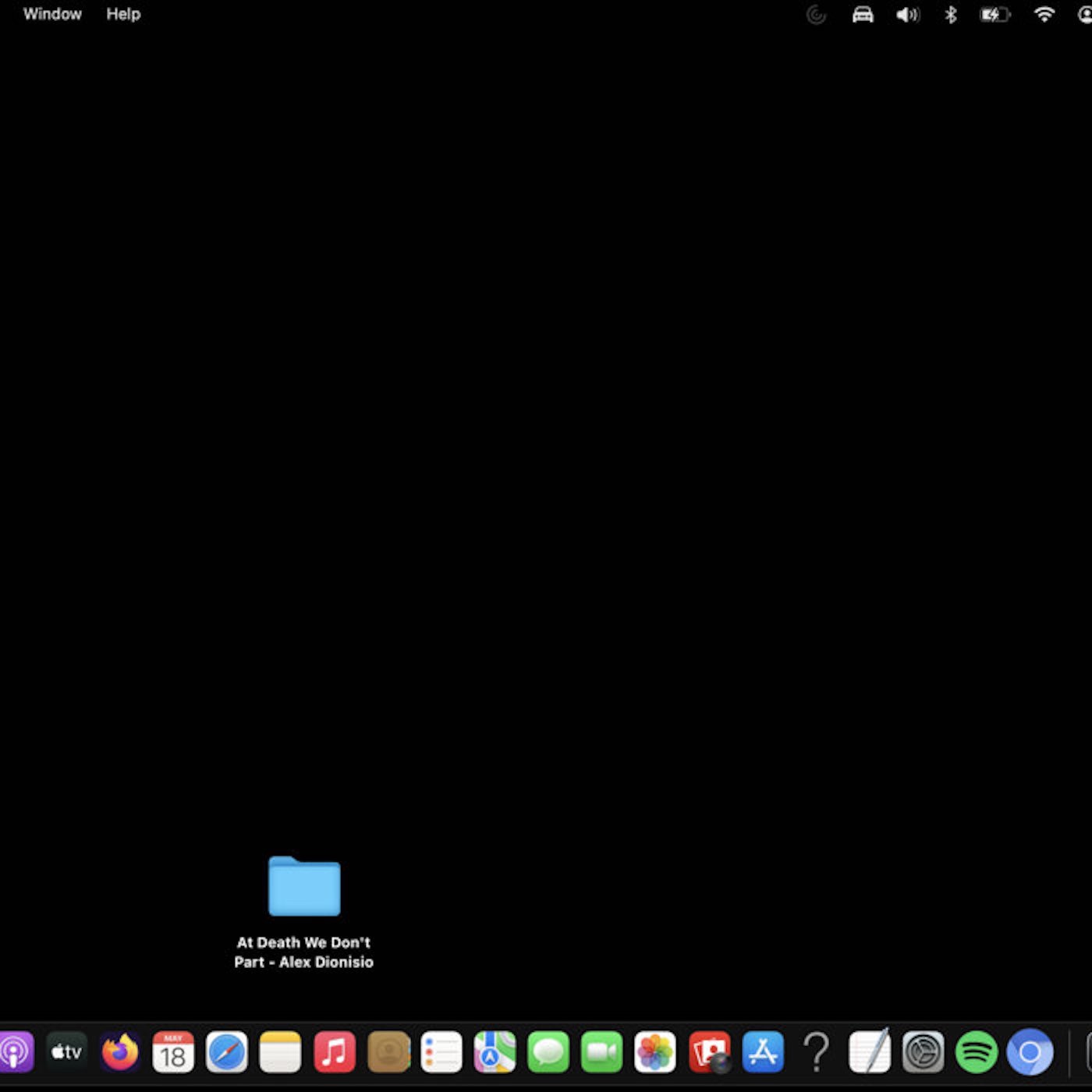This screenshot has width=1092, height=1092.
Task: Open System Preferences gear icon
Action: coord(923,1052)
